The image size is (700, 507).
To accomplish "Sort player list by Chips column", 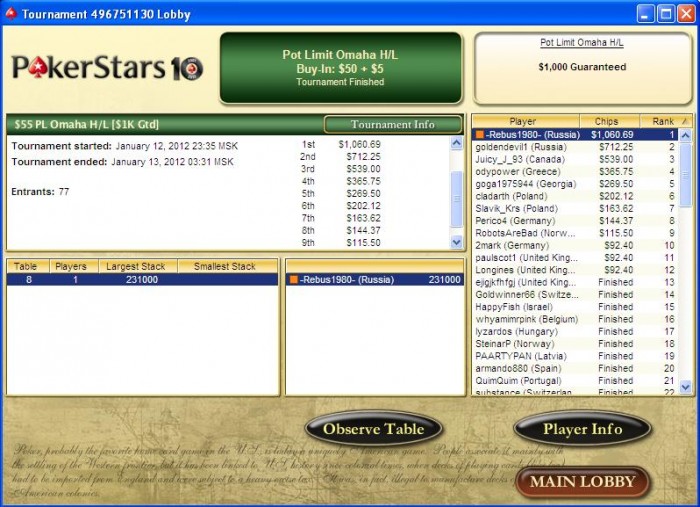I will click(610, 121).
